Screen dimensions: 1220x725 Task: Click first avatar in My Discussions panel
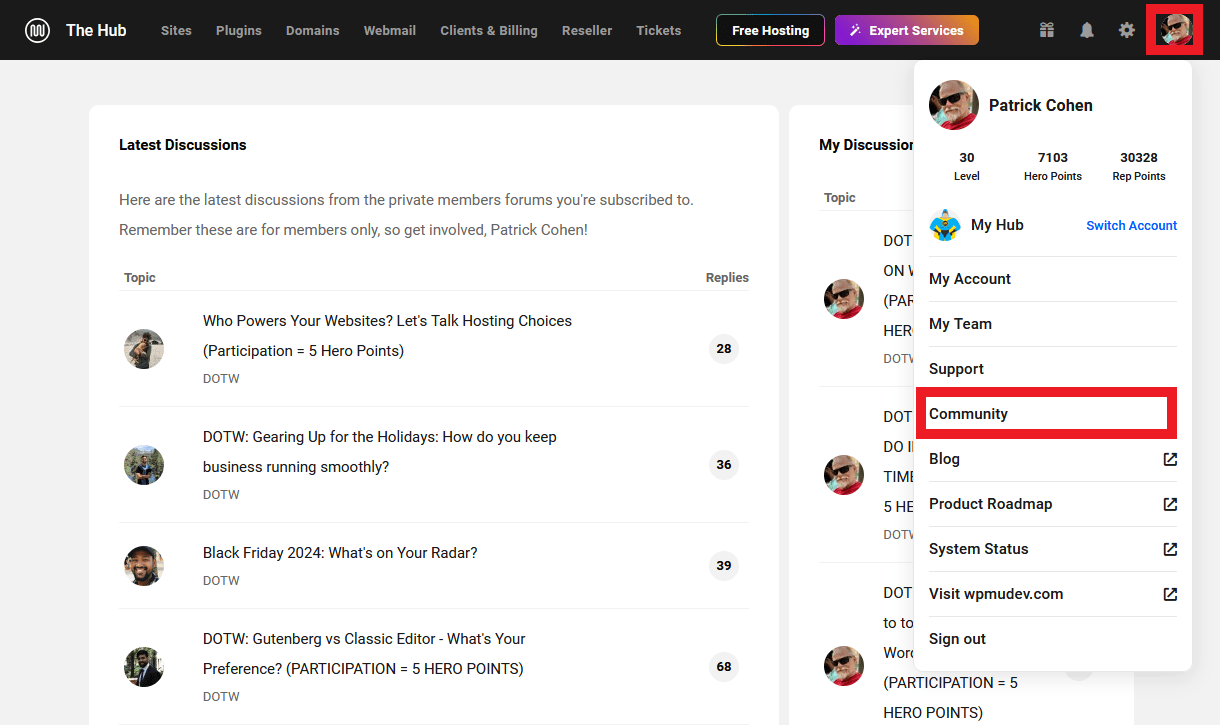[844, 299]
